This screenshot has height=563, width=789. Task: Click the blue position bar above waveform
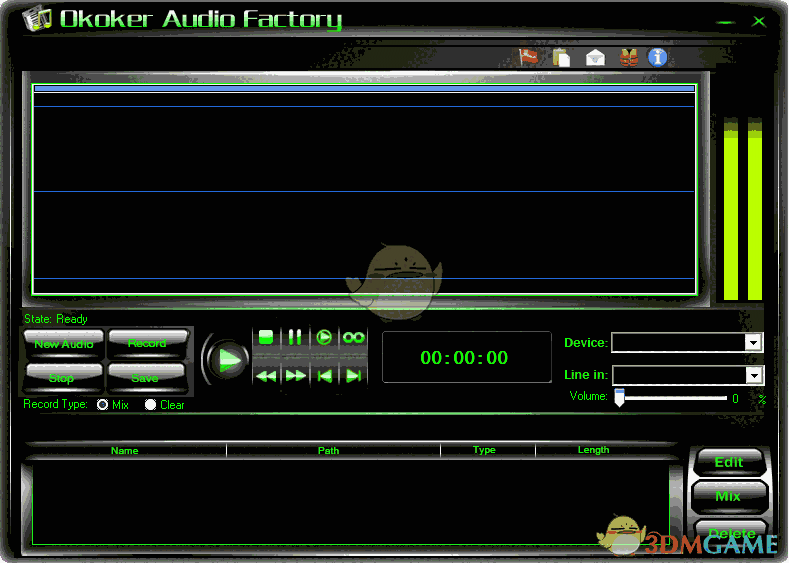tap(364, 89)
